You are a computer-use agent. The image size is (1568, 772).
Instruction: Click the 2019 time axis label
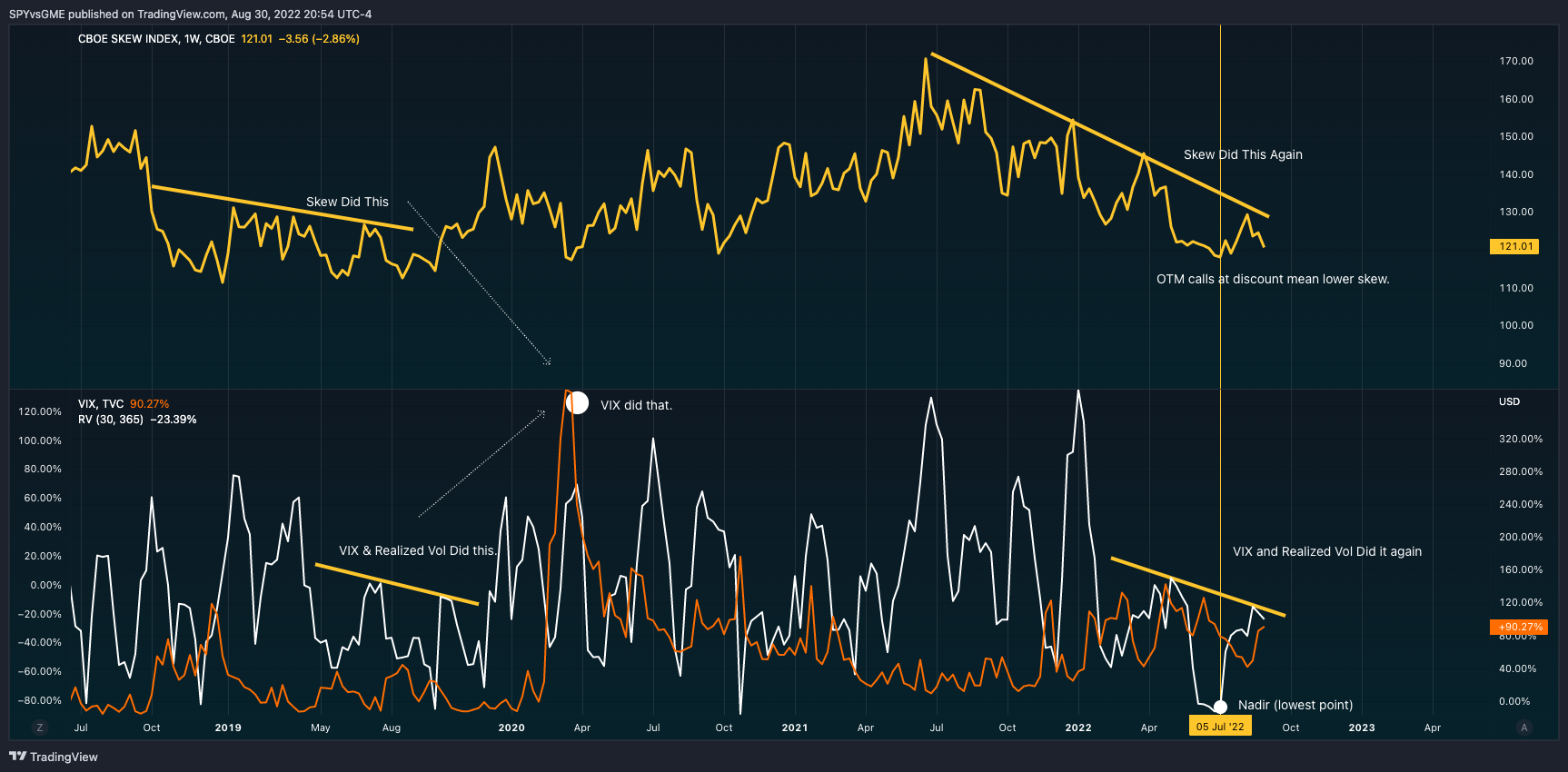click(228, 727)
